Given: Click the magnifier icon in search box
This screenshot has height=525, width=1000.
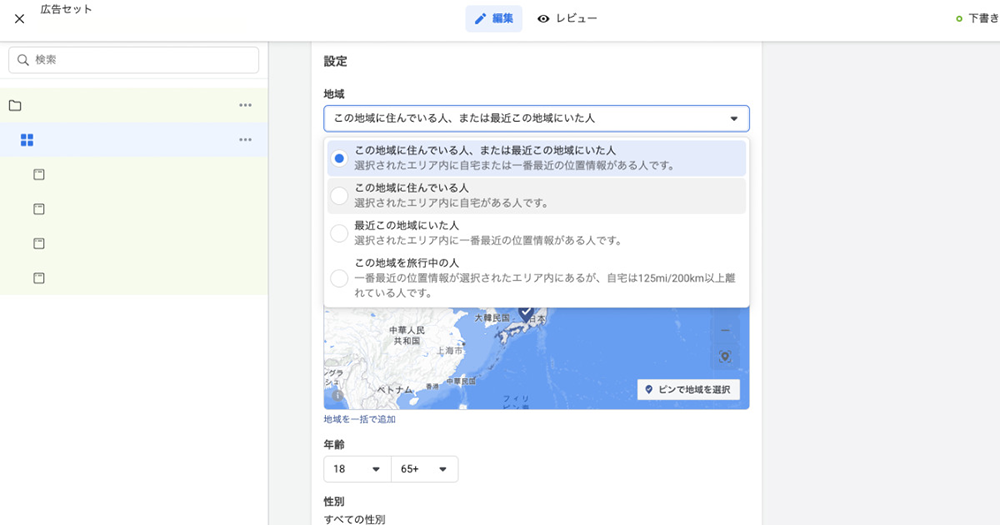Looking at the screenshot, I should (x=23, y=60).
